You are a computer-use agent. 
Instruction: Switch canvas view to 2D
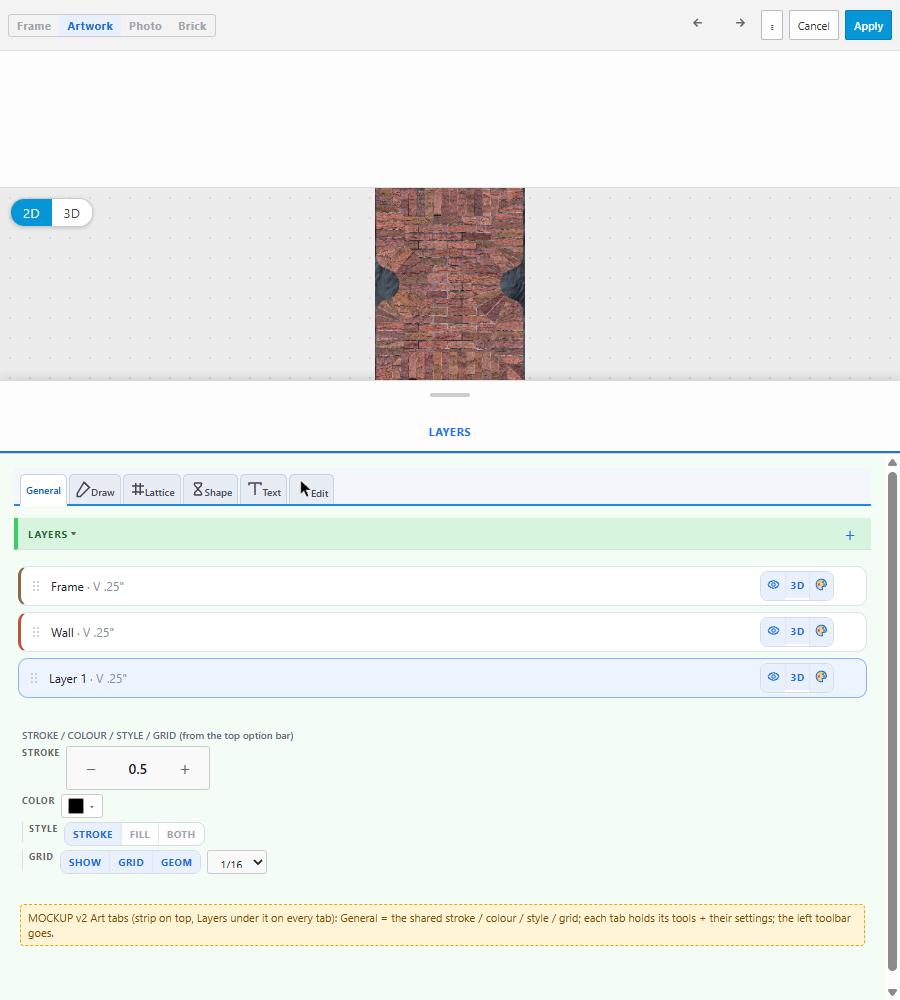[x=31, y=213]
